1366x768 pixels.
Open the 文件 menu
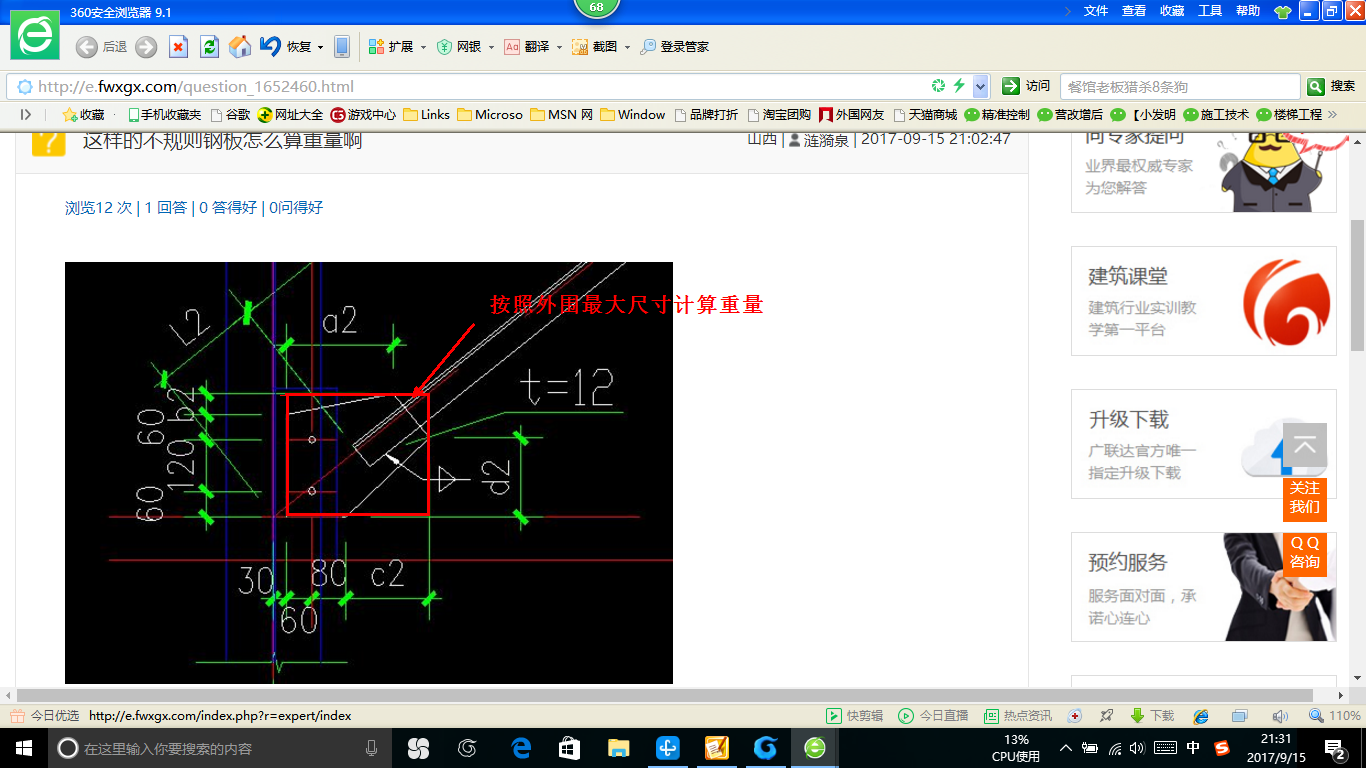click(x=1096, y=11)
